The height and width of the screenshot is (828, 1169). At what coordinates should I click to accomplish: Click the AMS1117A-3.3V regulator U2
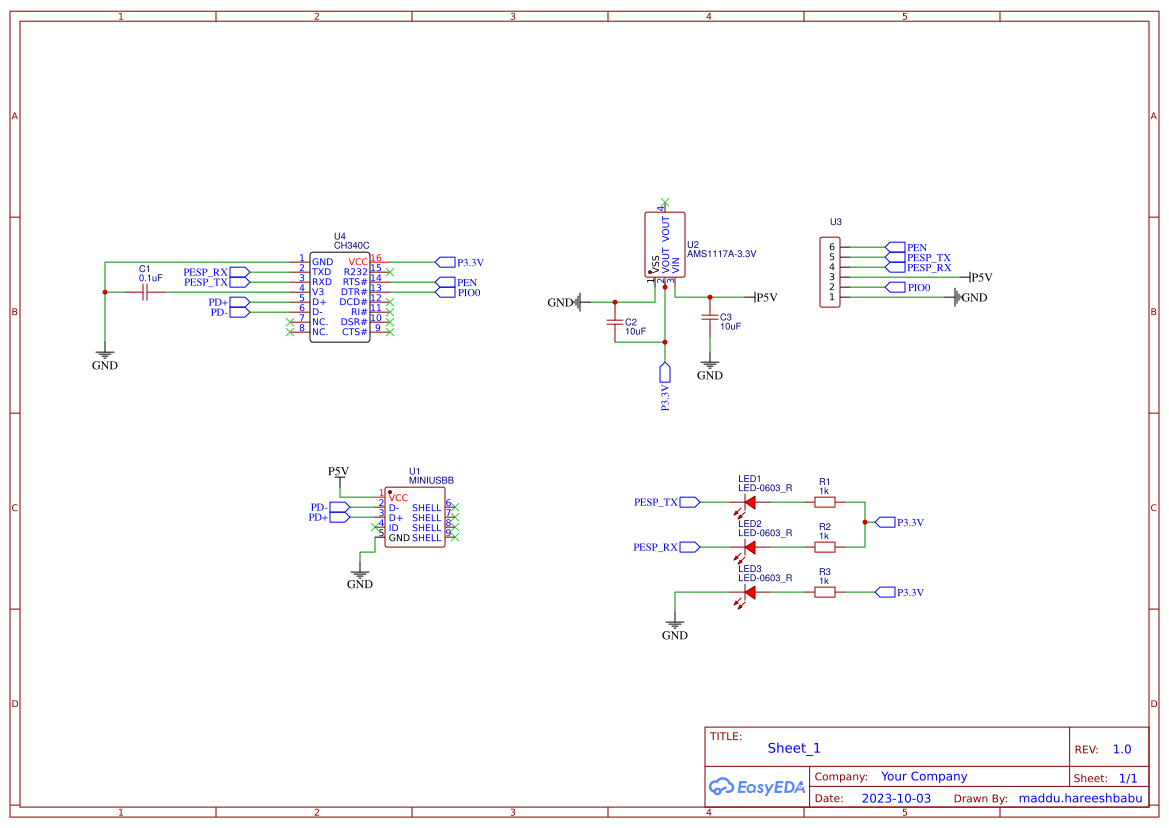tap(665, 245)
